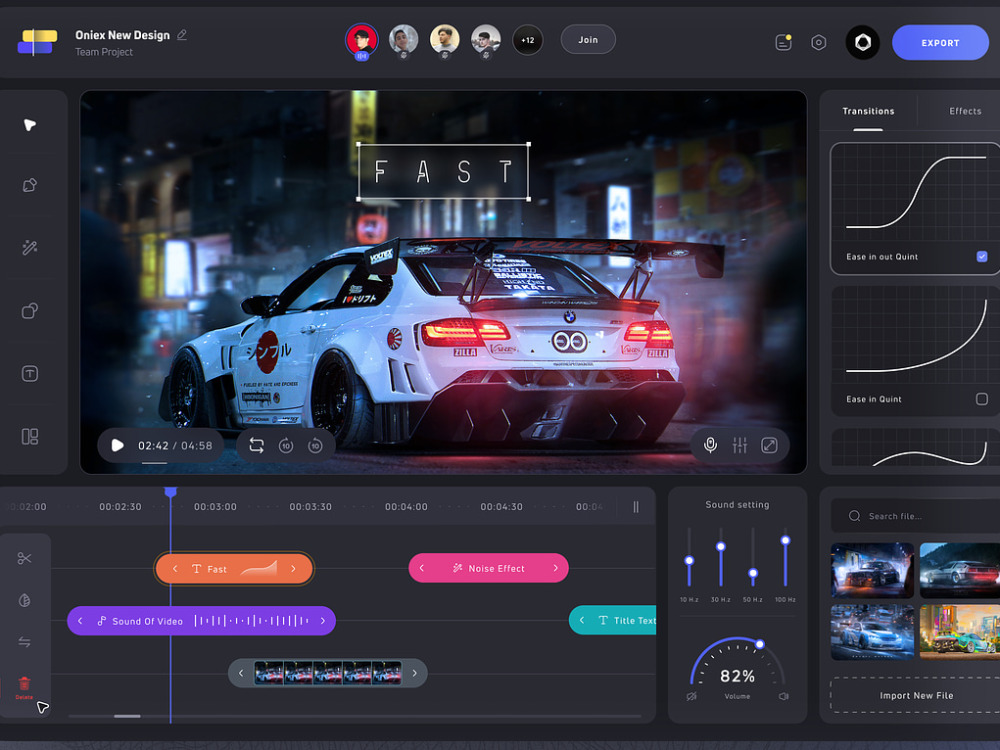Viewport: 1000px width, 750px height.
Task: Click left chevron on Noise Effect clip
Action: pos(422,568)
